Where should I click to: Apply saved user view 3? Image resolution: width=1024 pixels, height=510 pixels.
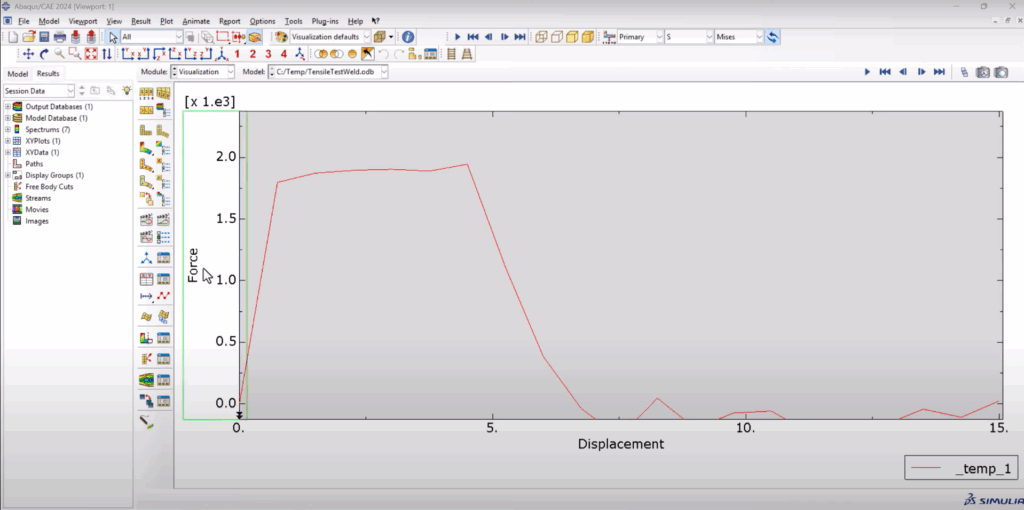268,54
